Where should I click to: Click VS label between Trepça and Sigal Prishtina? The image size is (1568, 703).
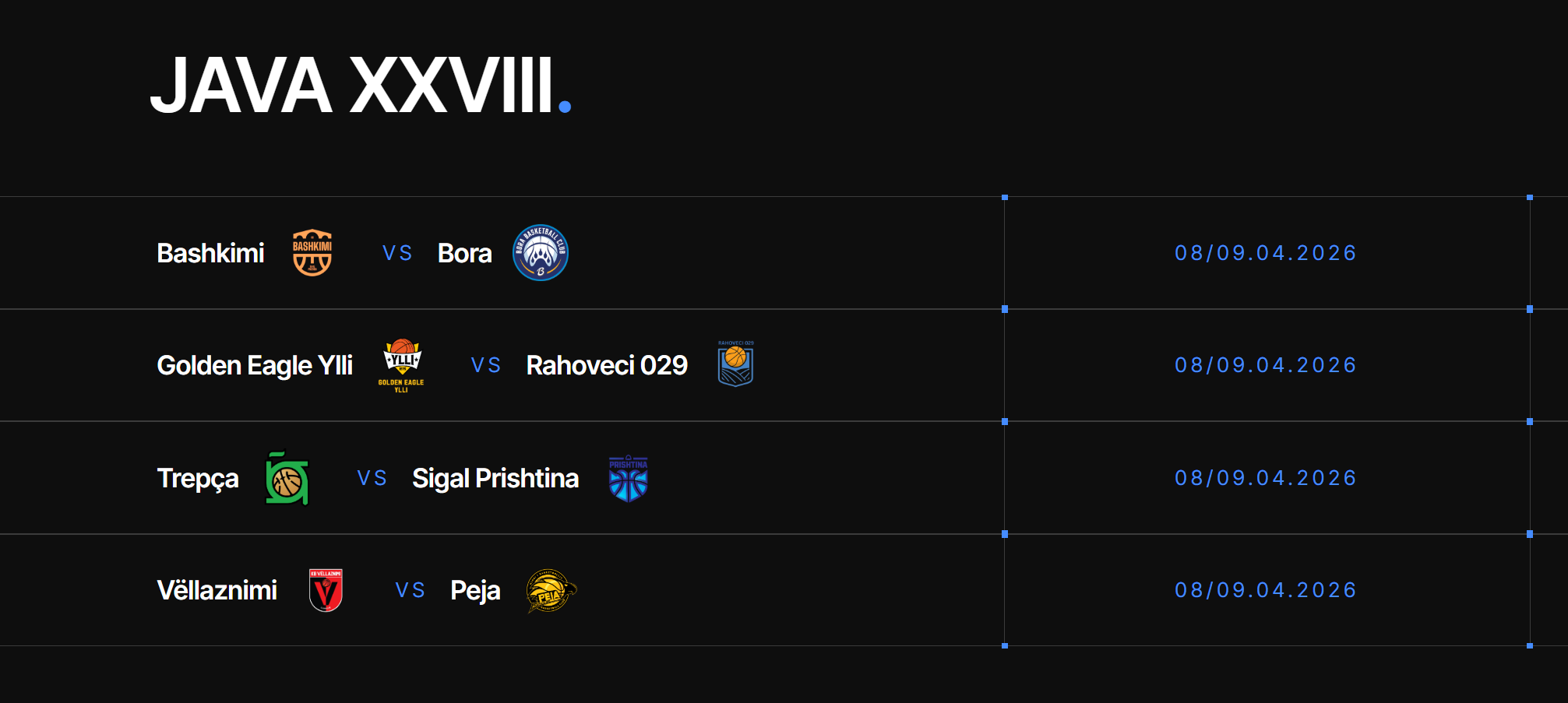click(372, 479)
